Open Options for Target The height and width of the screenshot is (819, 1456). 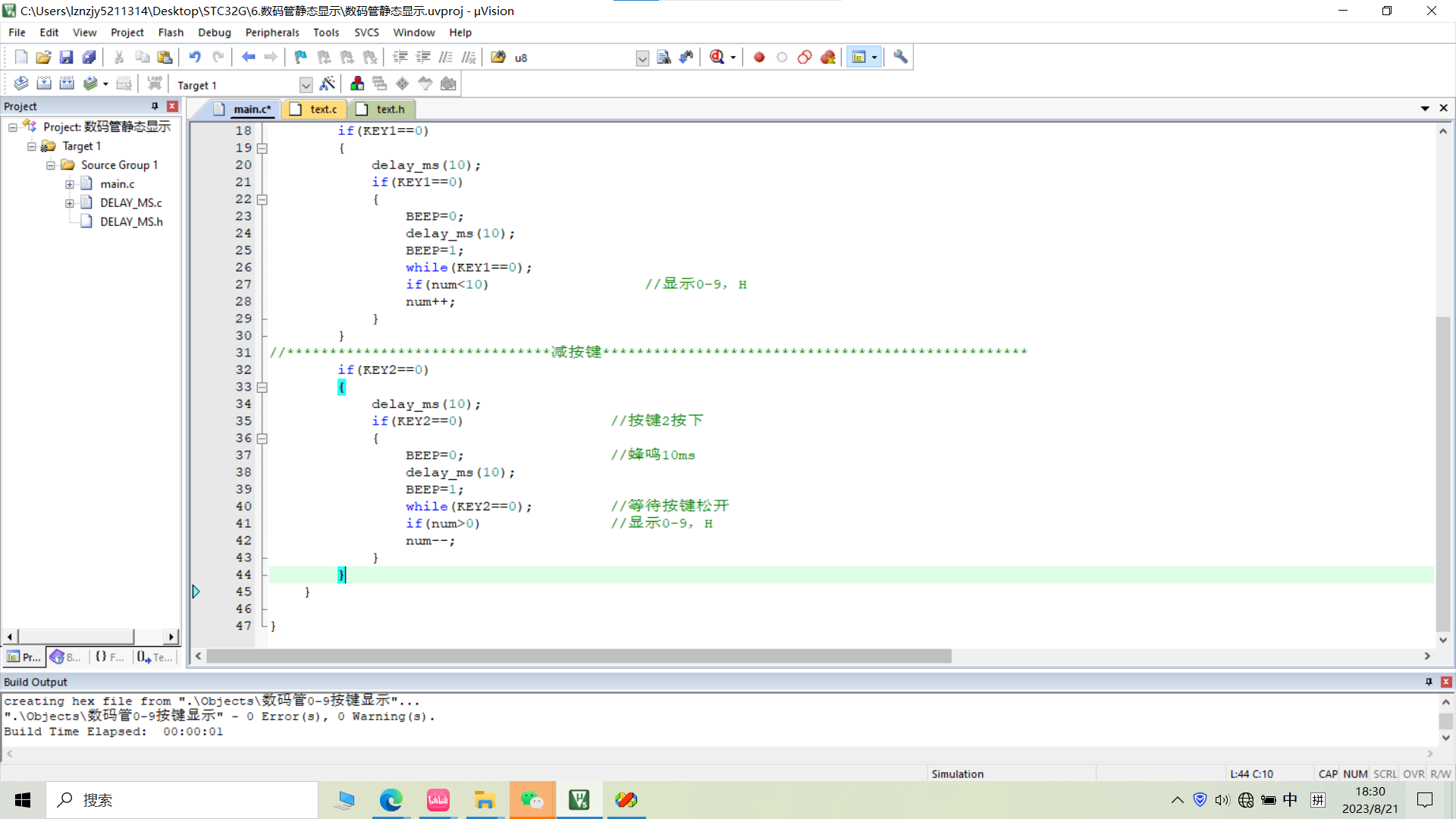click(328, 84)
